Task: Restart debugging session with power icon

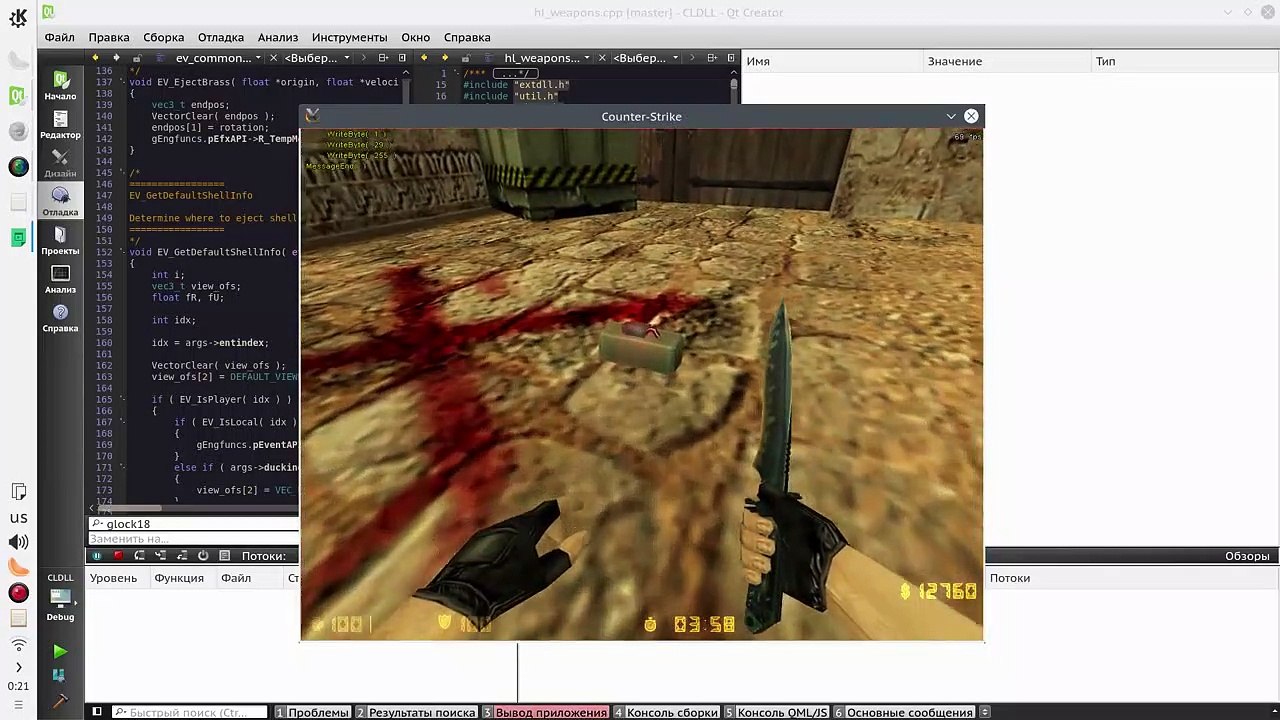Action: click(x=203, y=556)
